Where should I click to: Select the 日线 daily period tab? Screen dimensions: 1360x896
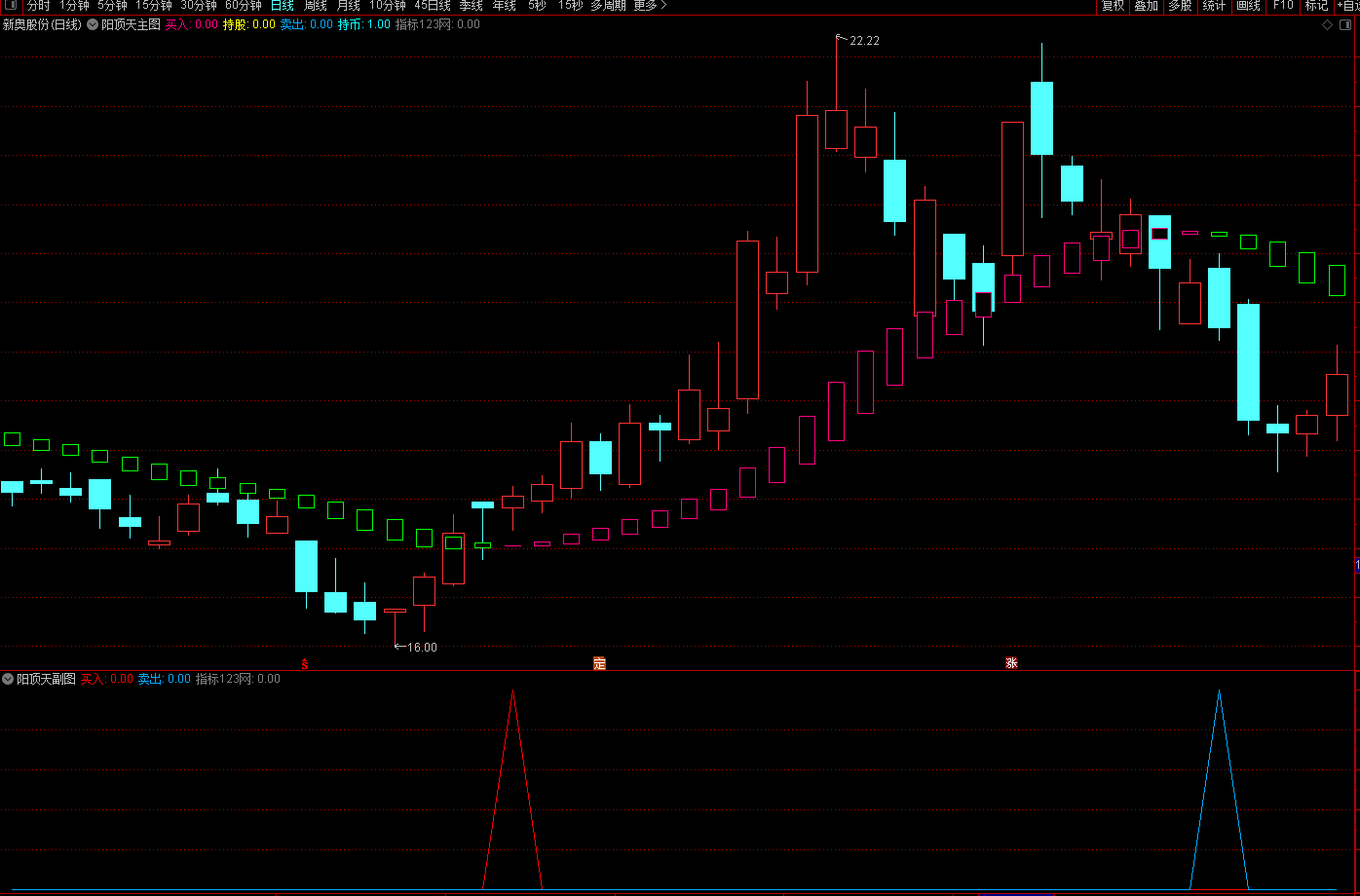[x=283, y=6]
